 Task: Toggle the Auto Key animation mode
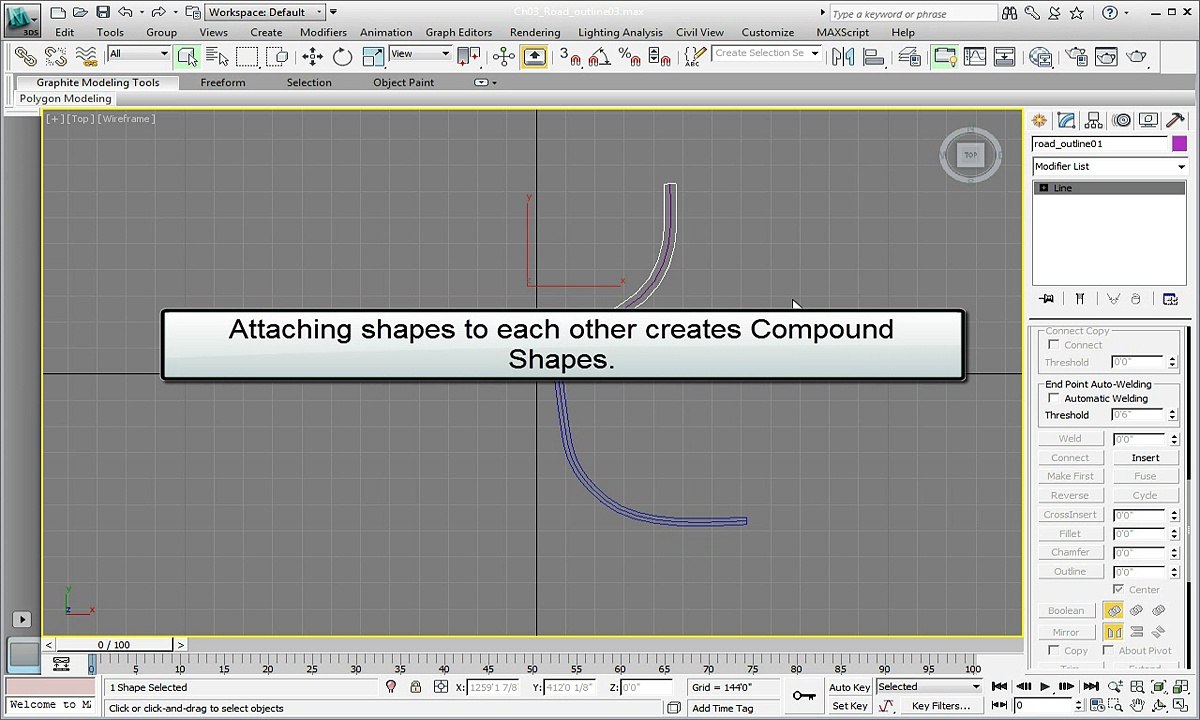pos(849,687)
